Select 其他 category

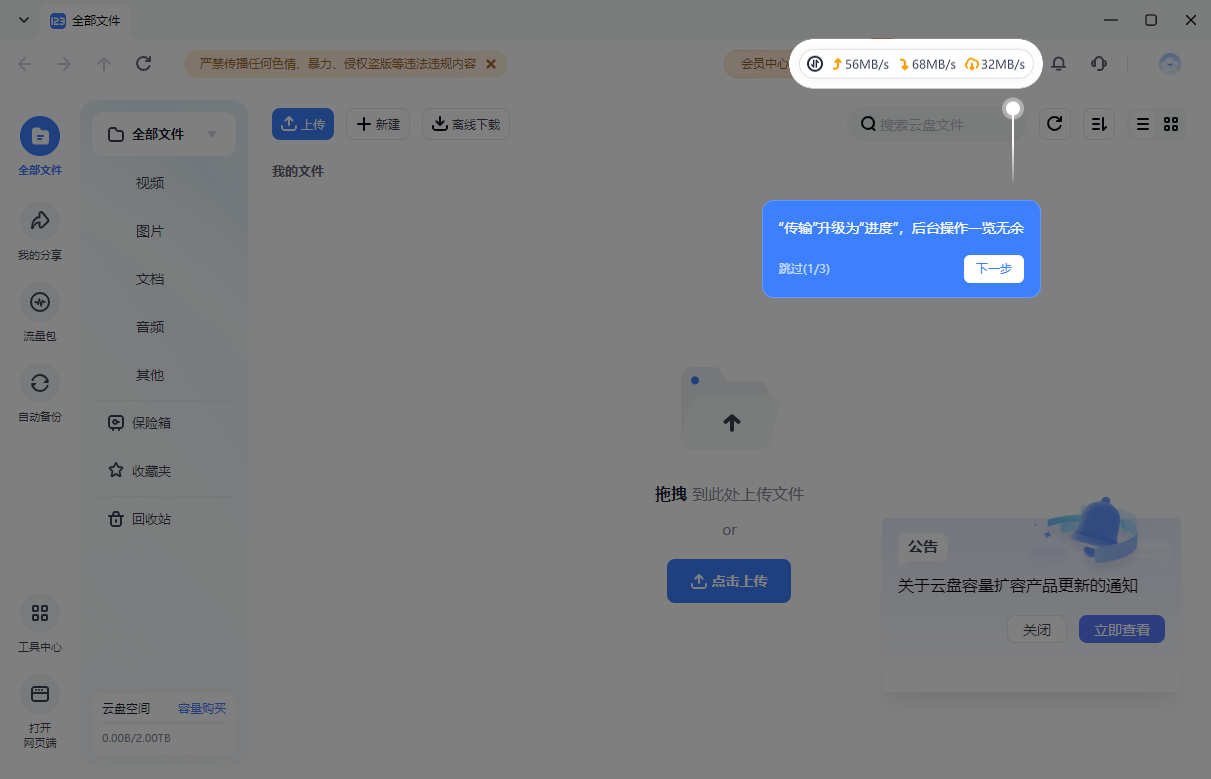pos(150,375)
